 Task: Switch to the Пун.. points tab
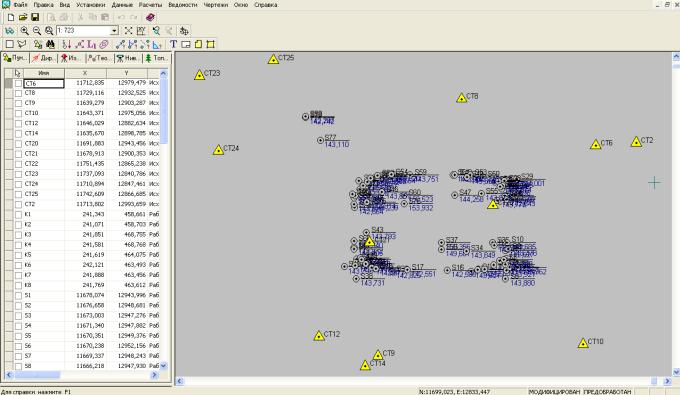click(15, 58)
